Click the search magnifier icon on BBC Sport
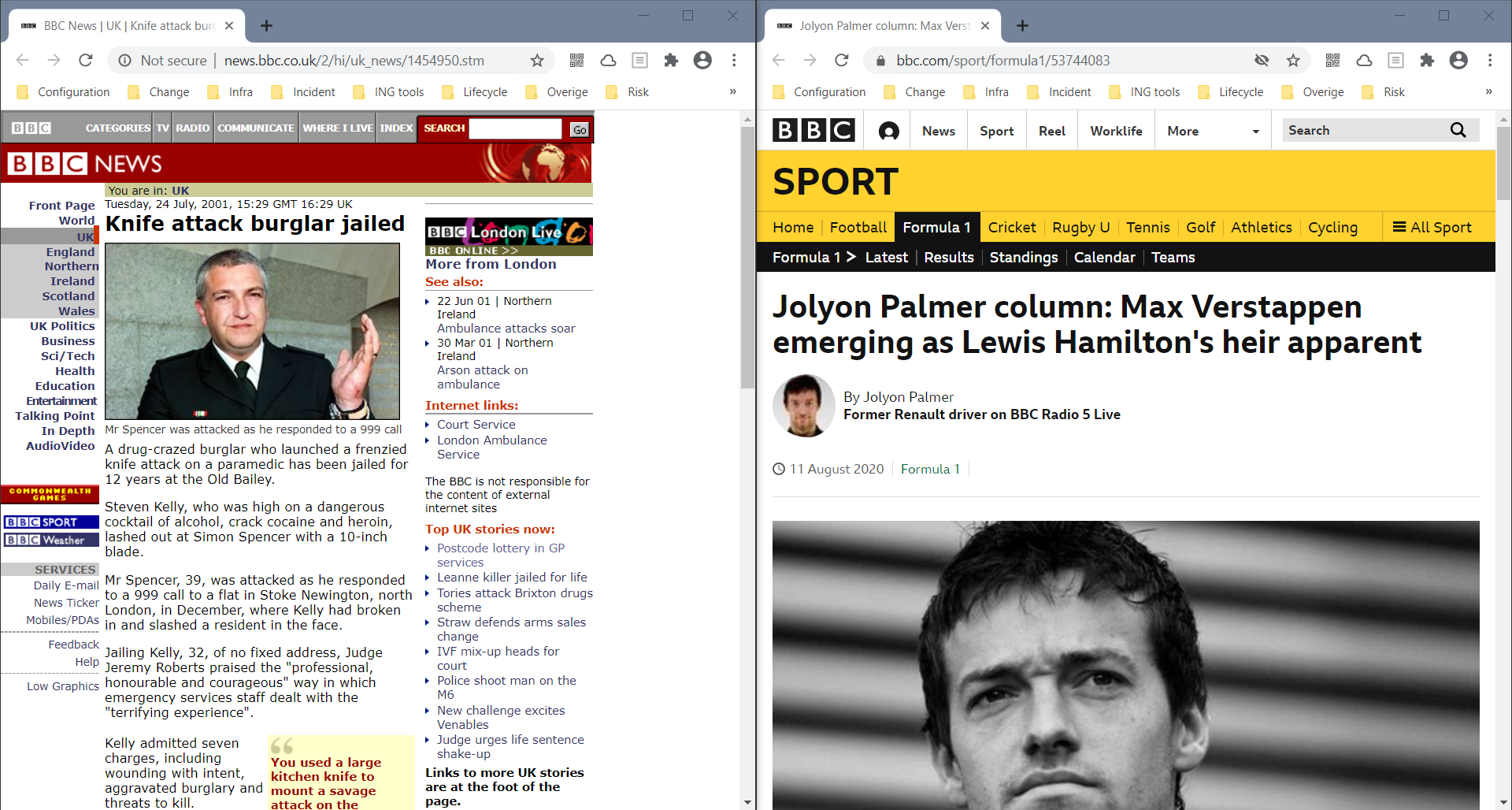This screenshot has height=810, width=1512. tap(1458, 131)
